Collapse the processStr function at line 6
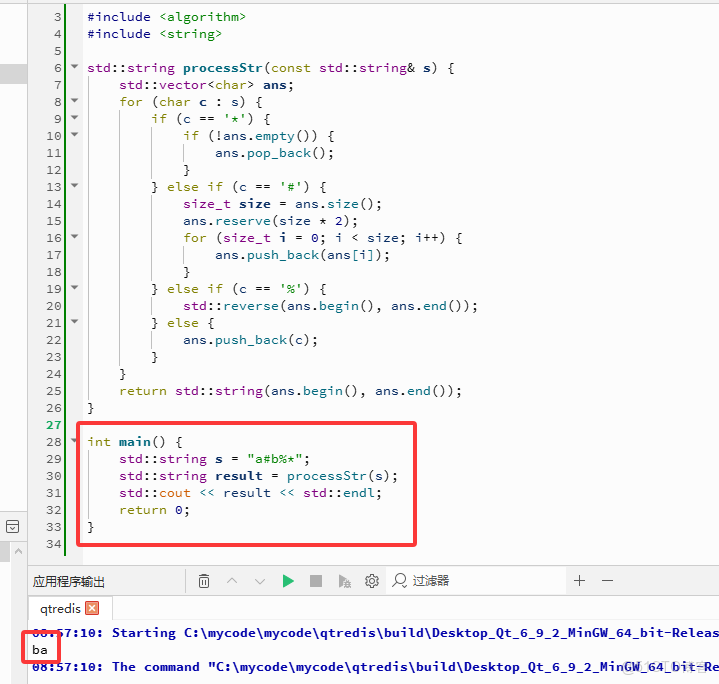The width and height of the screenshot is (719, 684). (x=75, y=67)
